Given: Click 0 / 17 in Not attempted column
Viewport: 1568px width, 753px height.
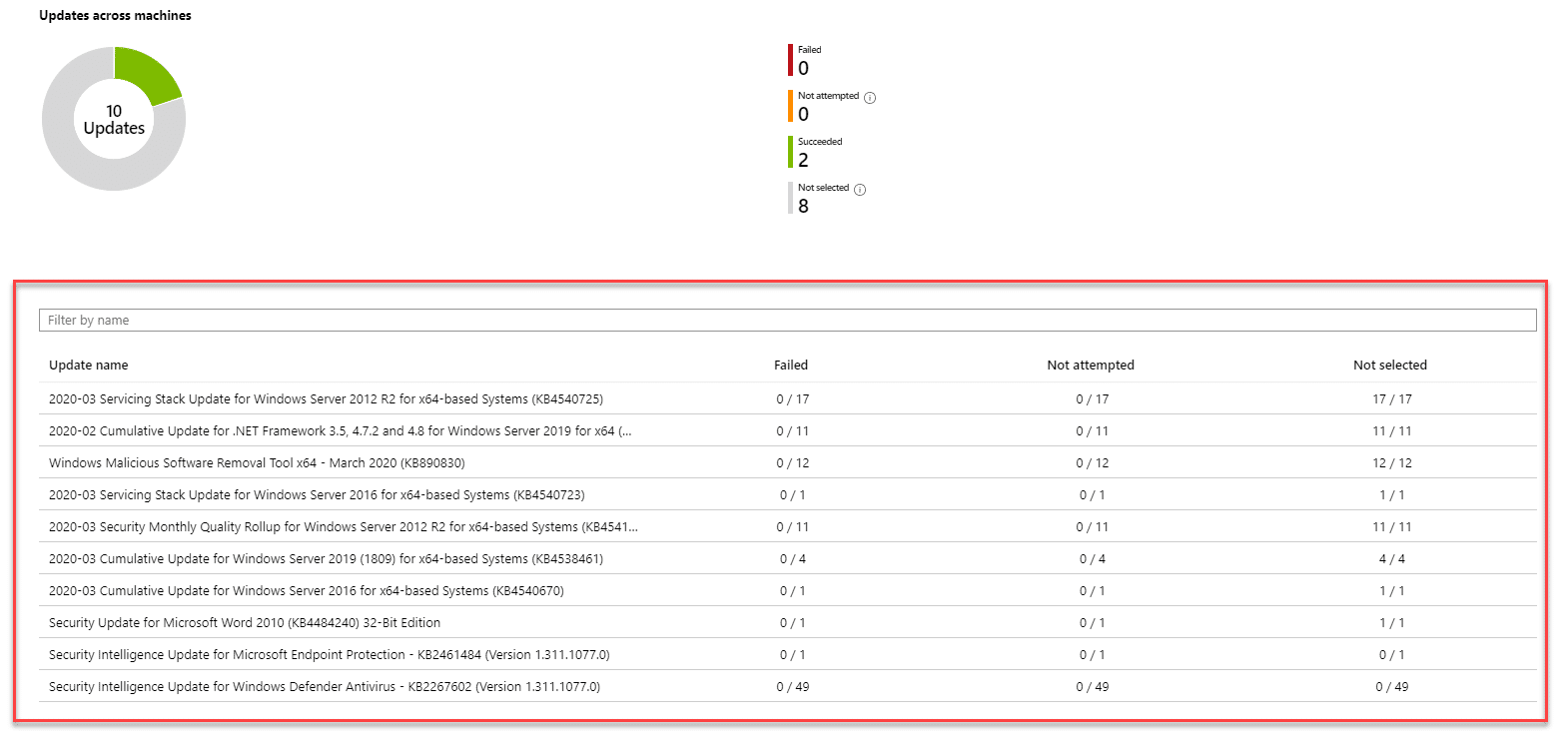Looking at the screenshot, I should [x=1093, y=398].
